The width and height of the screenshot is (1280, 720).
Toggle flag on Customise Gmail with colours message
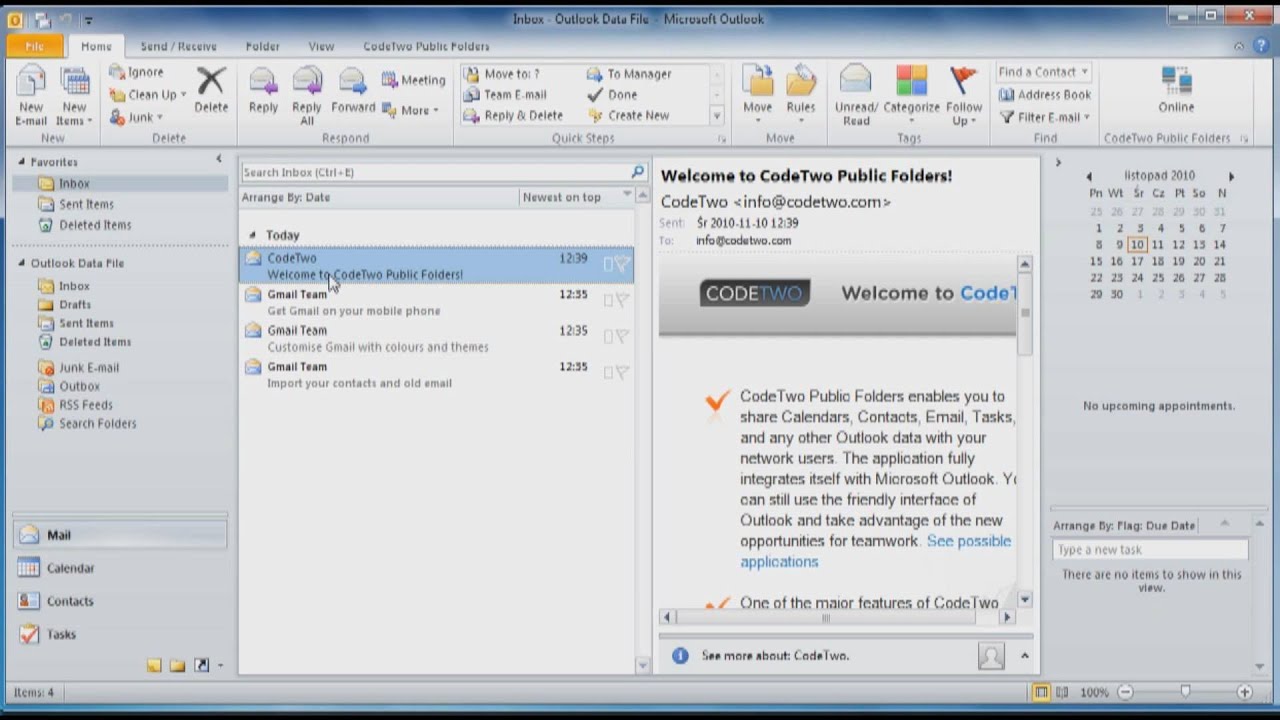(621, 336)
